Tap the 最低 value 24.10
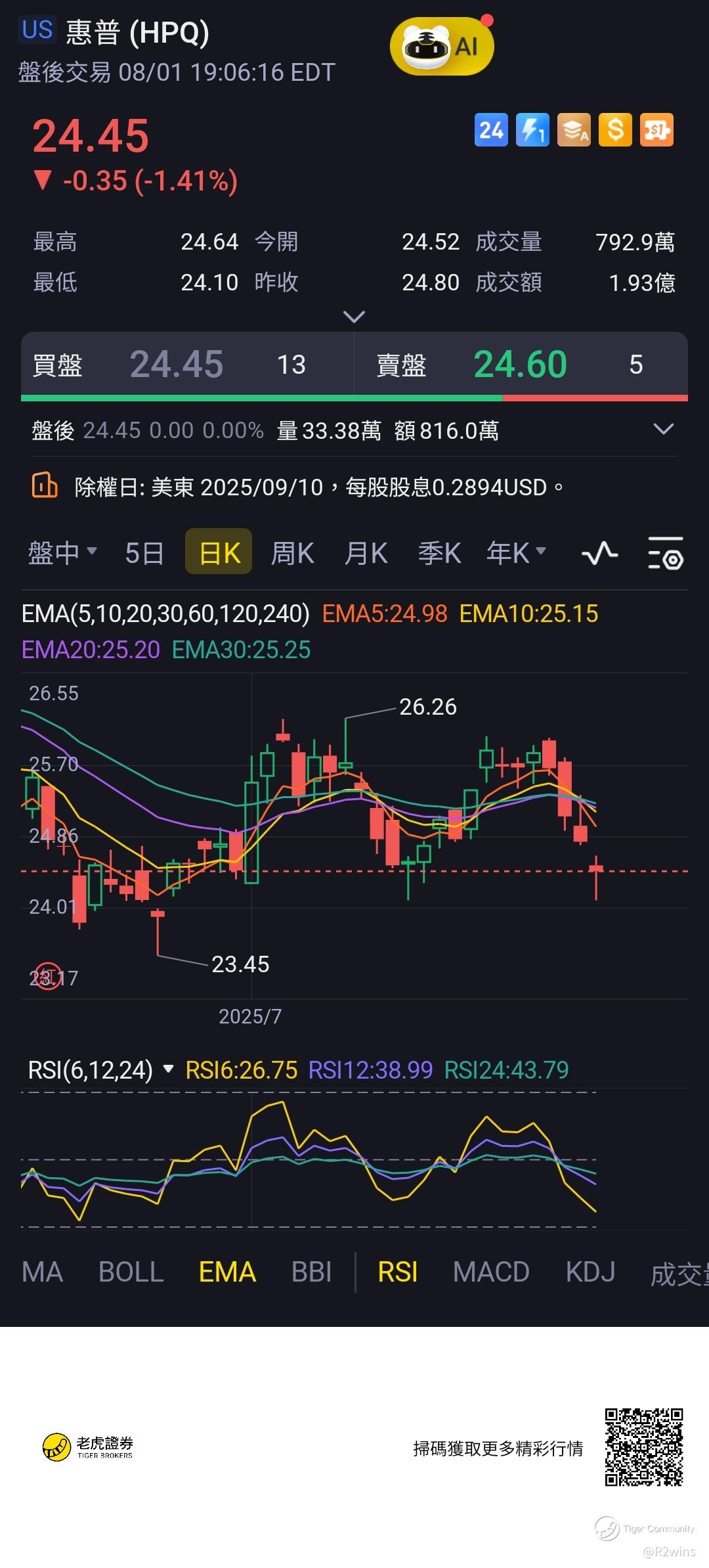 [209, 282]
